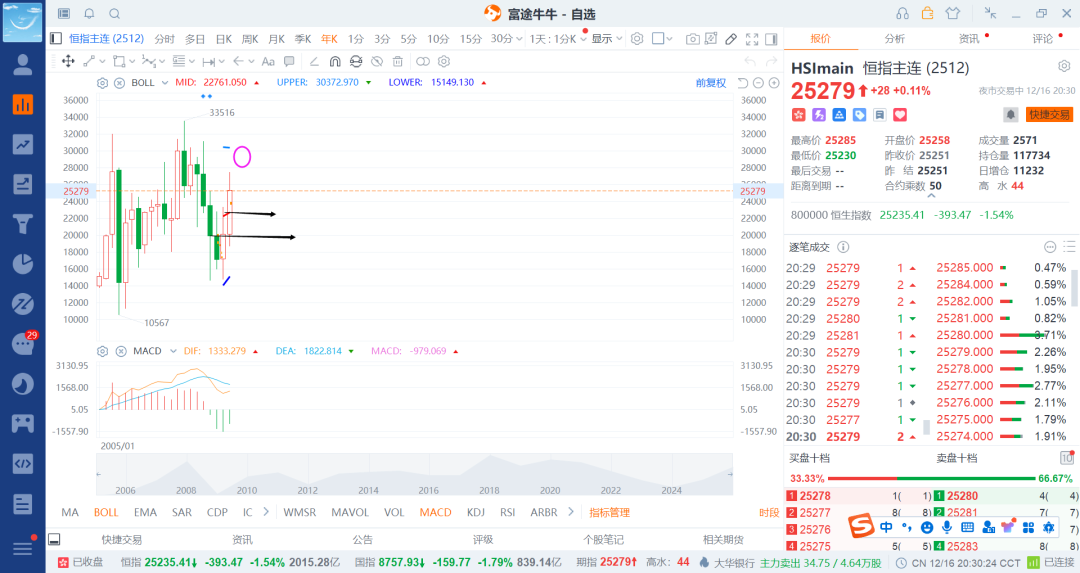Screen dimensions: 1080x573
Task: Open the pie chart sidebar icon
Action: pyautogui.click(x=23, y=264)
